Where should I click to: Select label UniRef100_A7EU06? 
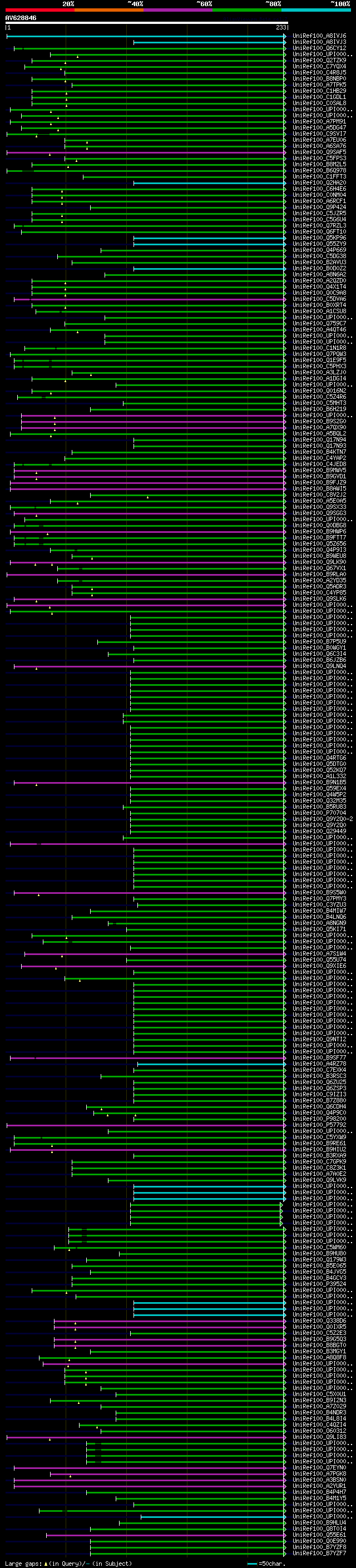pyautogui.click(x=319, y=140)
